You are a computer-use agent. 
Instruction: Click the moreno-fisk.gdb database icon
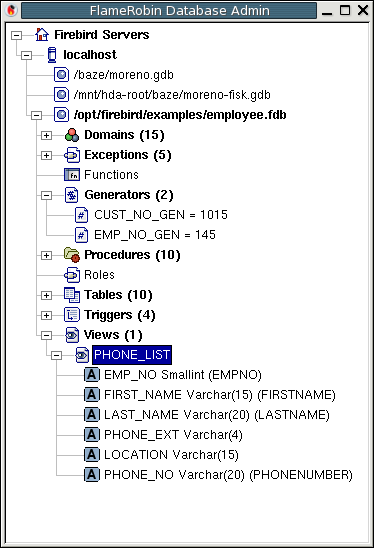click(62, 95)
